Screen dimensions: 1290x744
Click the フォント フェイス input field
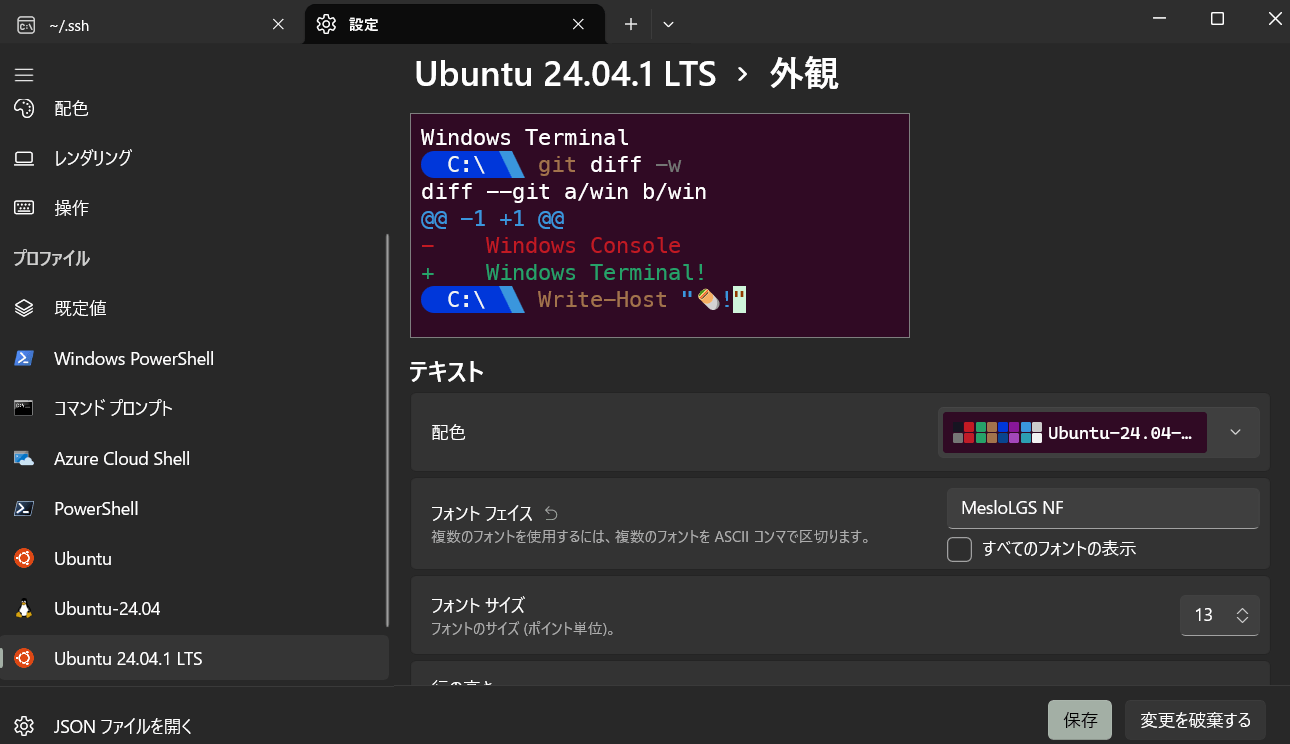point(1102,508)
